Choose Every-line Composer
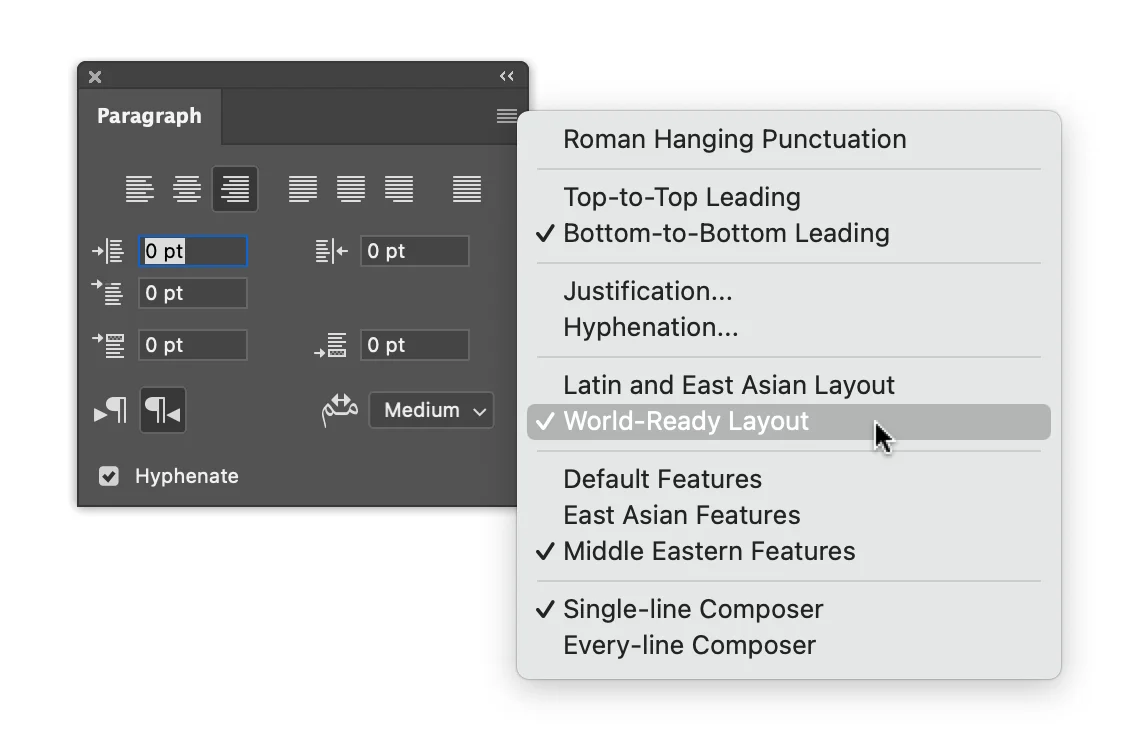The width and height of the screenshot is (1133, 729). click(789, 645)
